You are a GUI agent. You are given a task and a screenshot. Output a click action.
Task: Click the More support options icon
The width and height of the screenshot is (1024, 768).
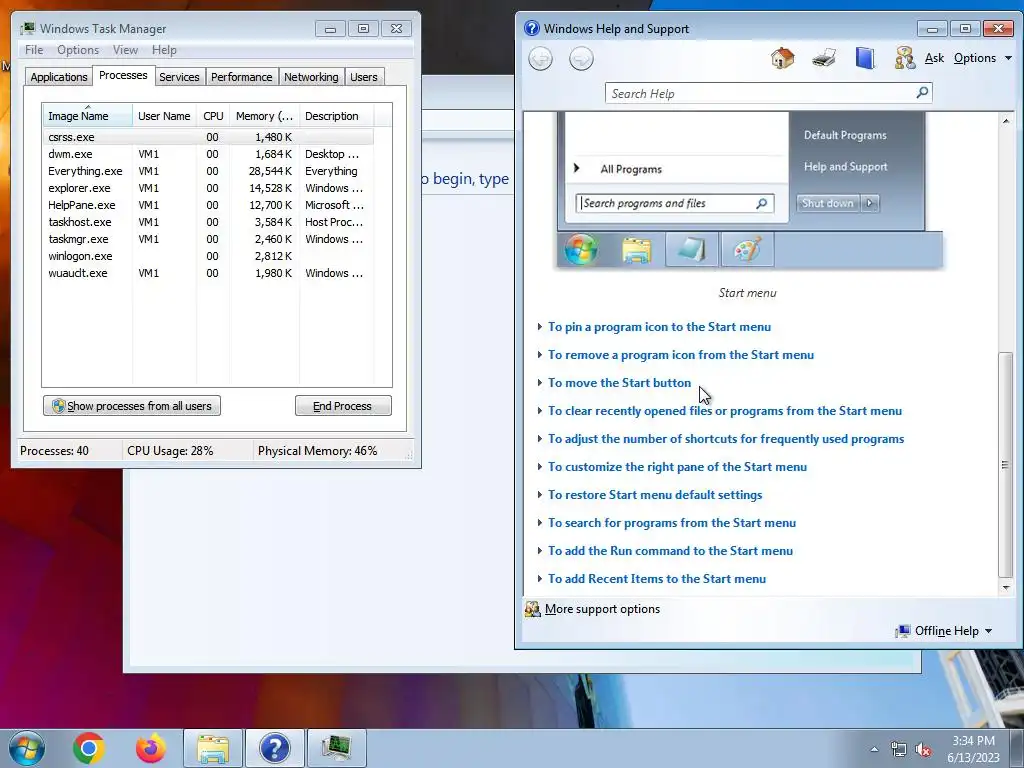tap(533, 609)
